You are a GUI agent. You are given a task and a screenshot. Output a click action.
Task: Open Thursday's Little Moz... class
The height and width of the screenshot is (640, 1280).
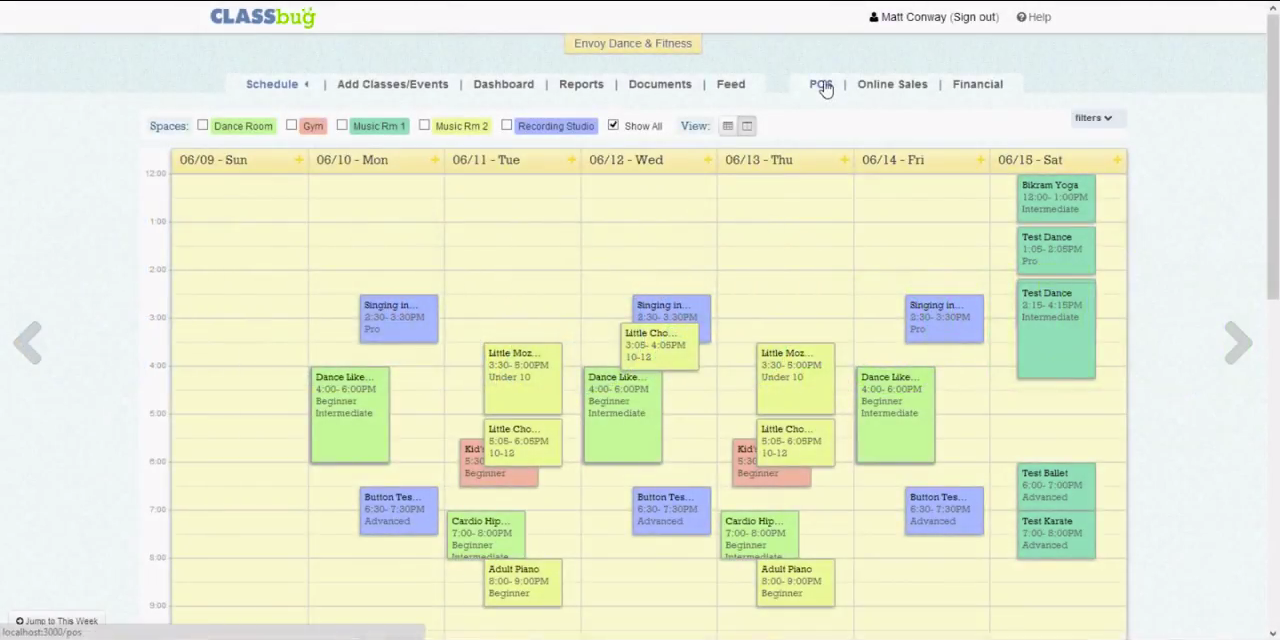click(x=796, y=379)
